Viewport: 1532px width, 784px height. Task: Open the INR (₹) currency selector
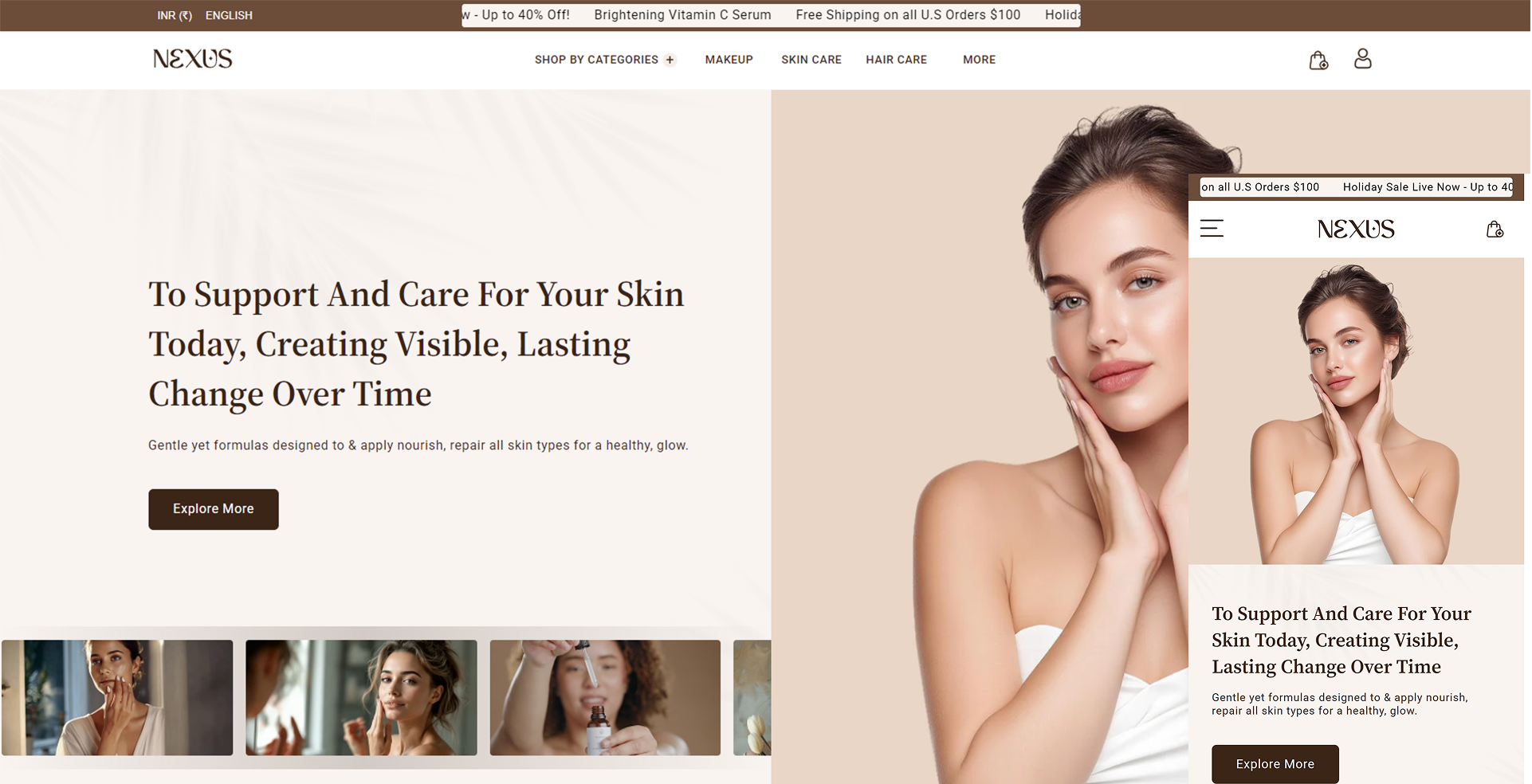tap(174, 15)
